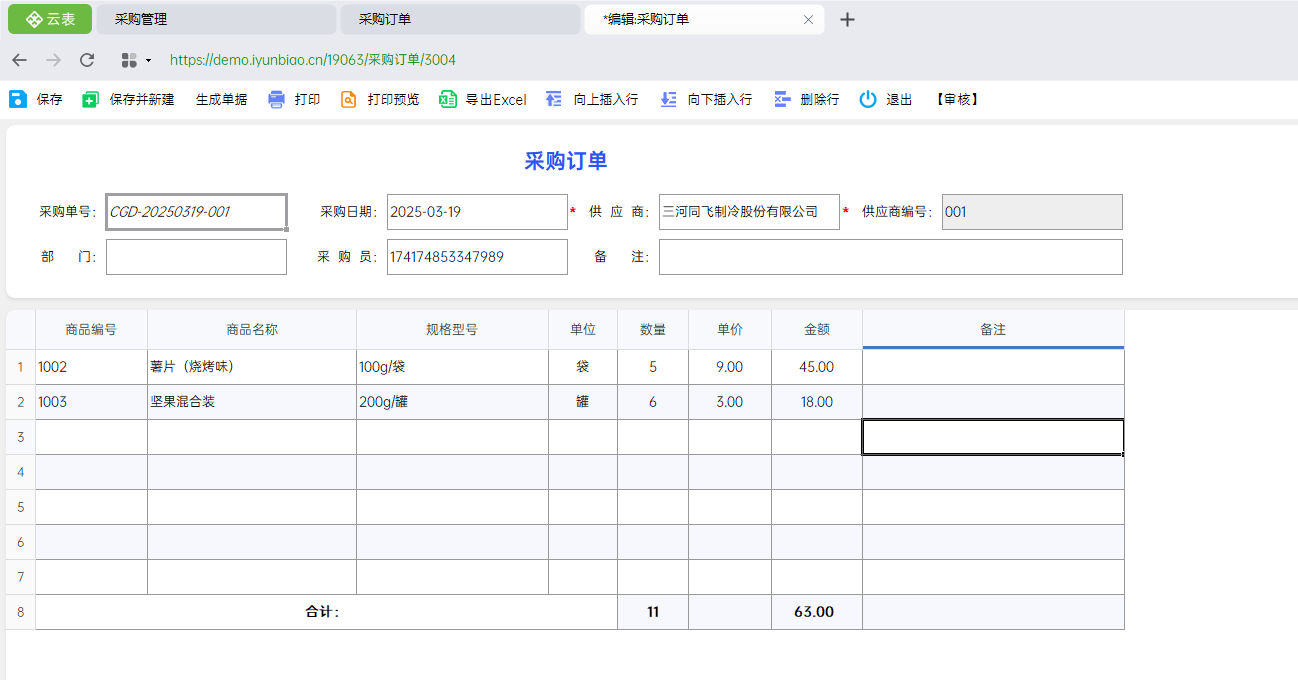
Task: Click total quantity cell 11
Action: [x=653, y=612]
